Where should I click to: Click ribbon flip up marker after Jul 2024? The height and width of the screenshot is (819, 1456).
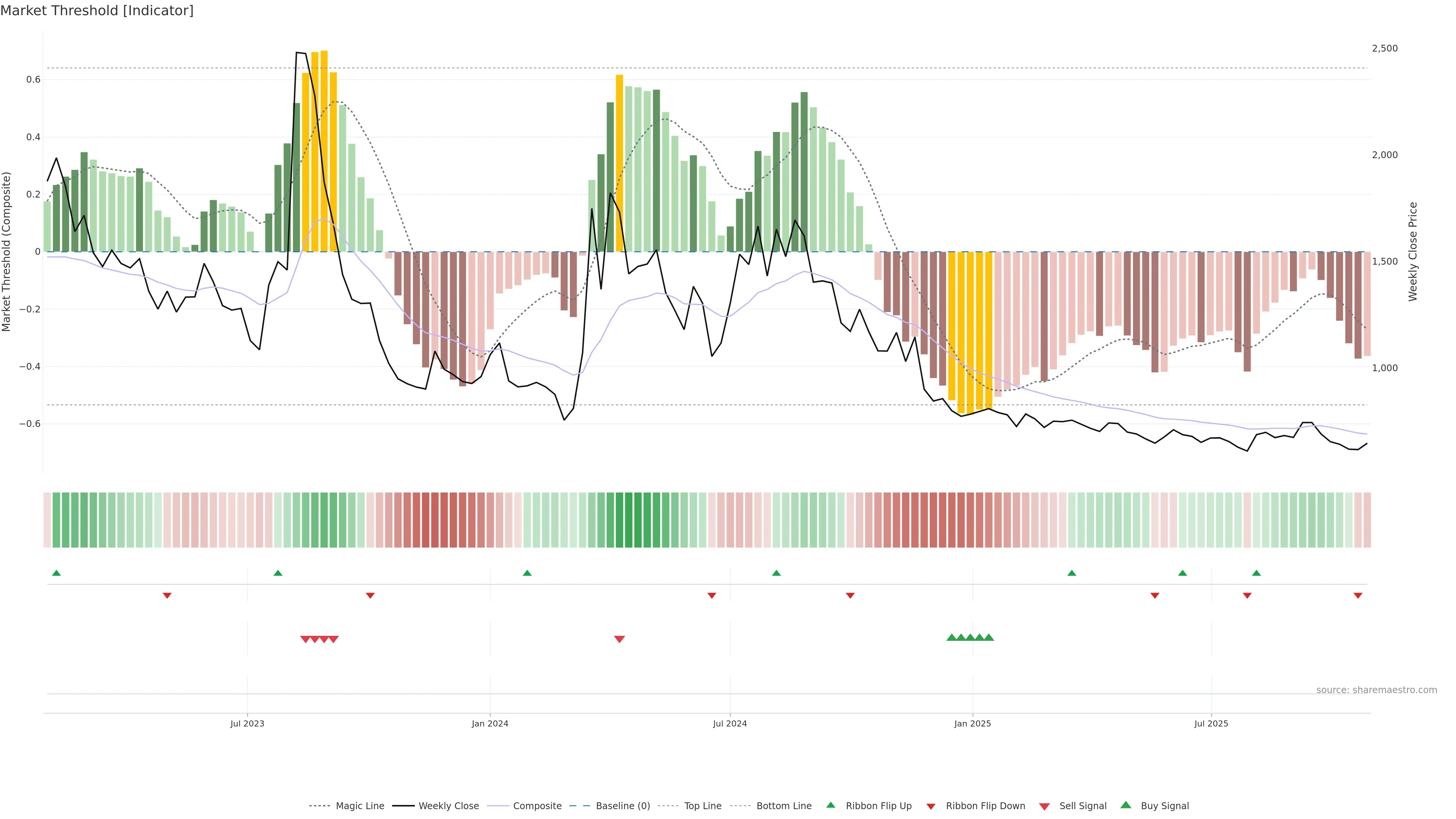[x=777, y=573]
